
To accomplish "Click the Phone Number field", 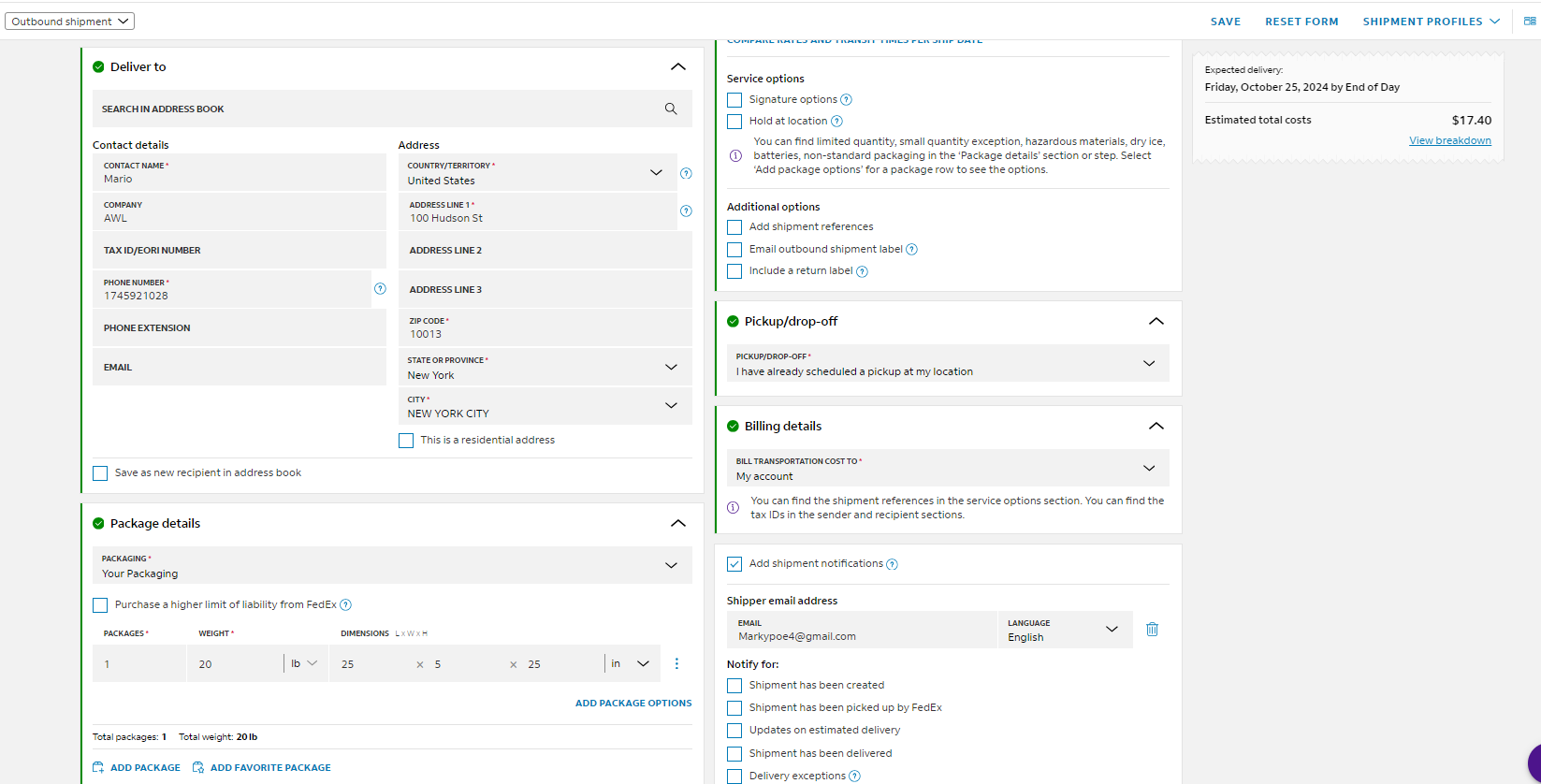I will coord(232,289).
